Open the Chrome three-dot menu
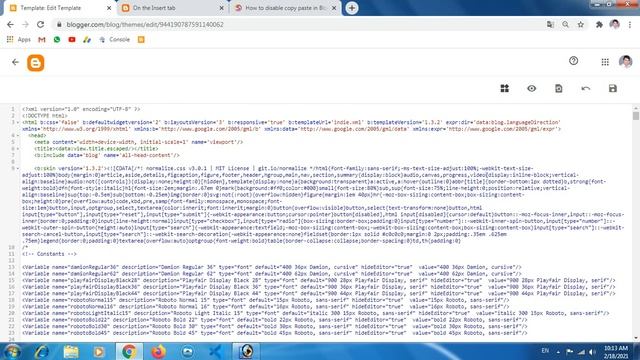640x360 pixels. point(630,24)
